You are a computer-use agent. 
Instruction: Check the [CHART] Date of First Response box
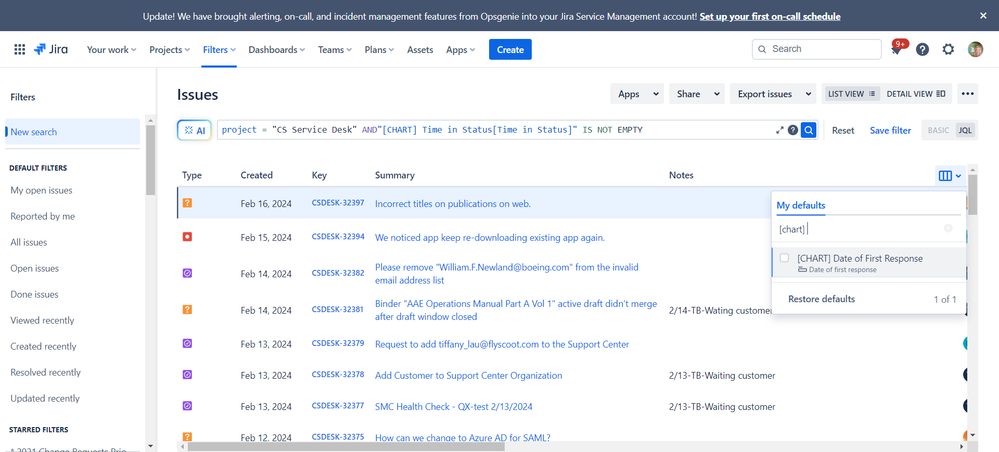tap(785, 258)
